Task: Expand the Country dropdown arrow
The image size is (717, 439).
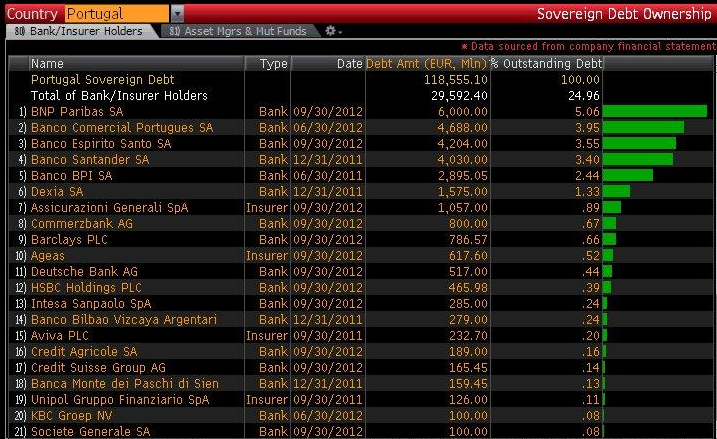Action: 177,14
